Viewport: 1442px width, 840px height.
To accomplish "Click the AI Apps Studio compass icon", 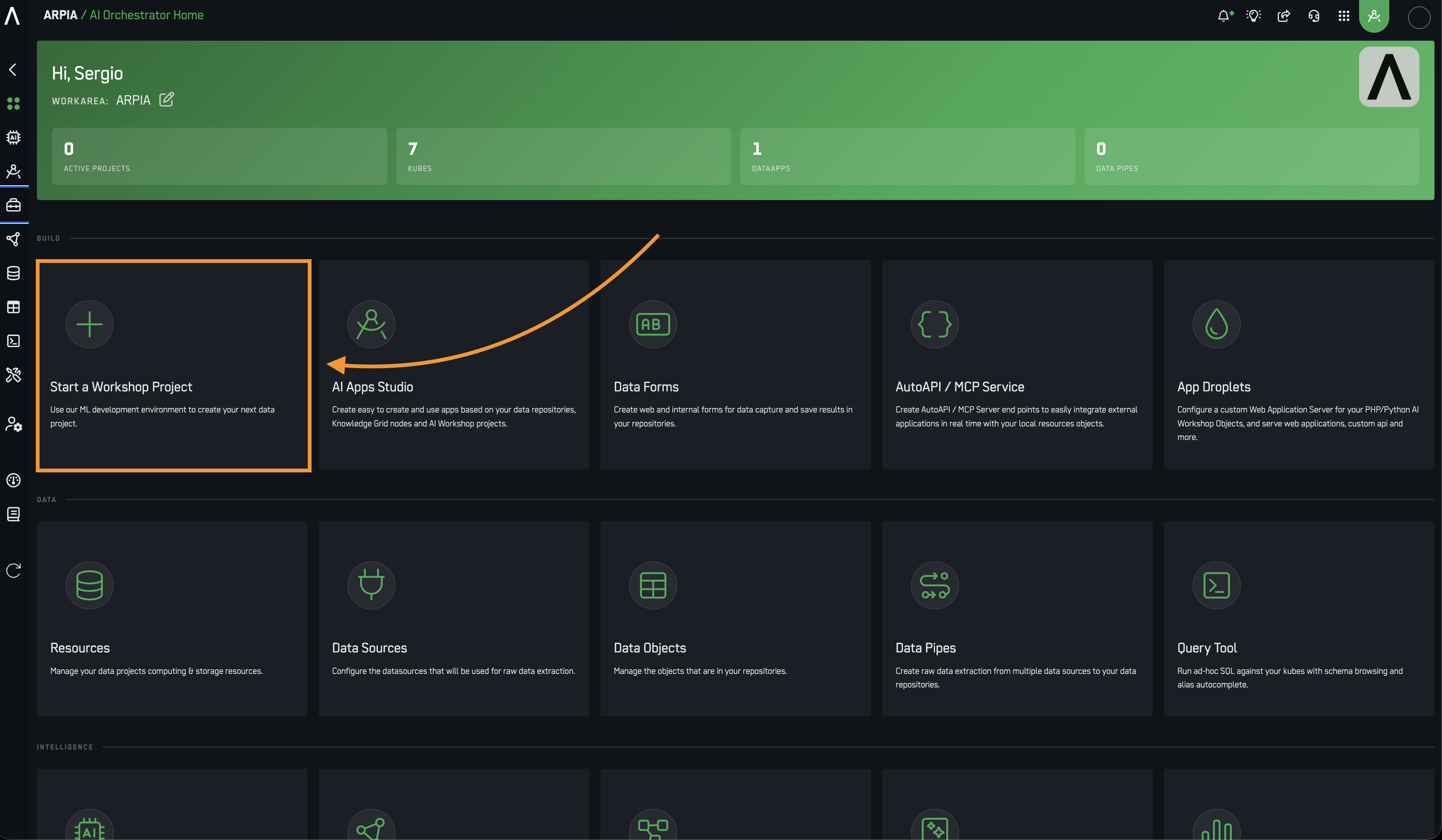I will (x=371, y=324).
